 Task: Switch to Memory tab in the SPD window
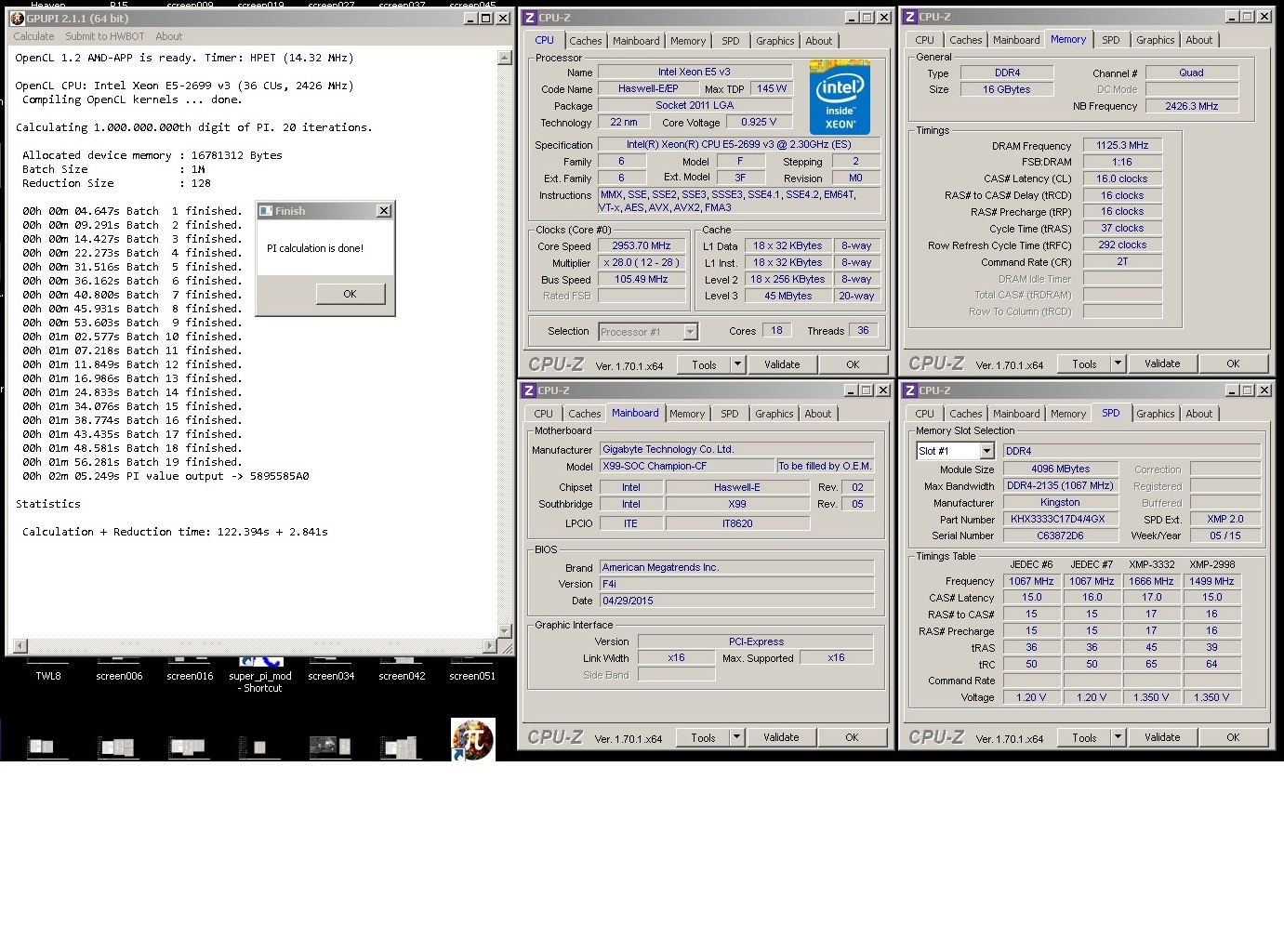click(x=1068, y=414)
